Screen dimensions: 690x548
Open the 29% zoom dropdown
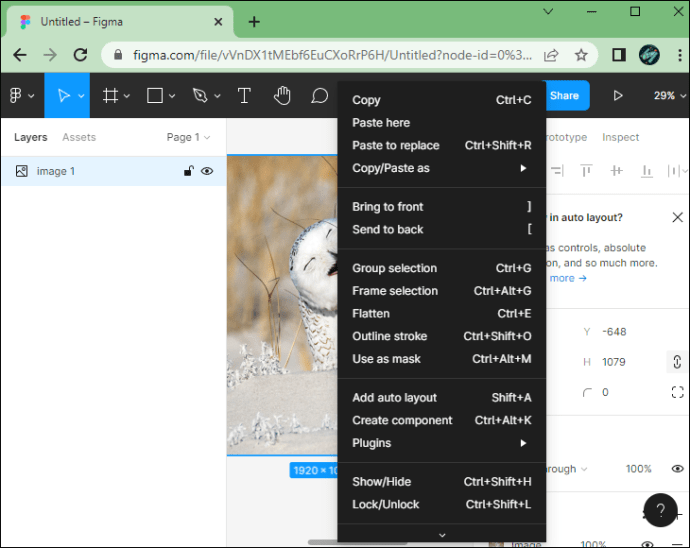pos(670,96)
